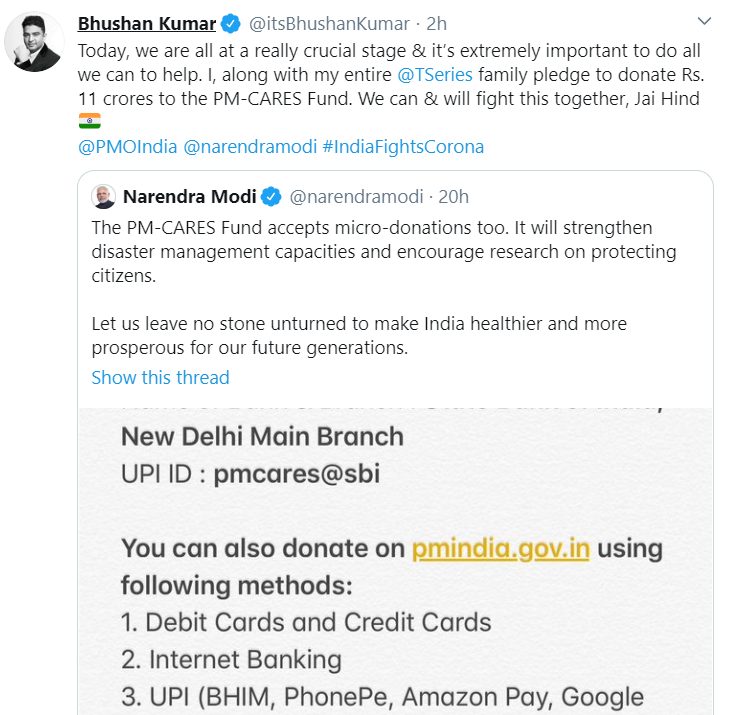Open the tweet options chevron menu
Image resolution: width=730 pixels, height=715 pixels.
tap(705, 21)
